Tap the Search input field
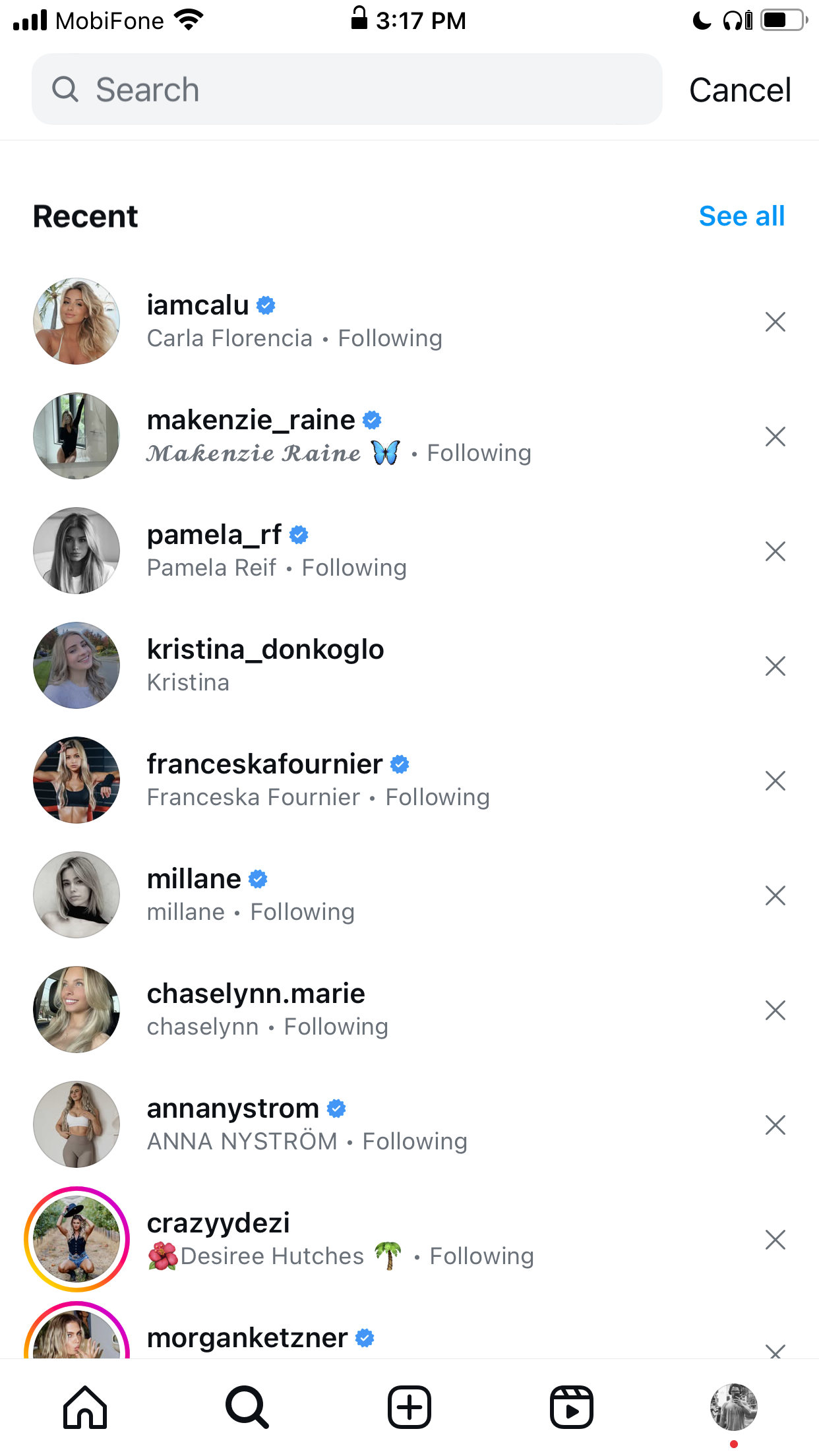 [x=347, y=89]
